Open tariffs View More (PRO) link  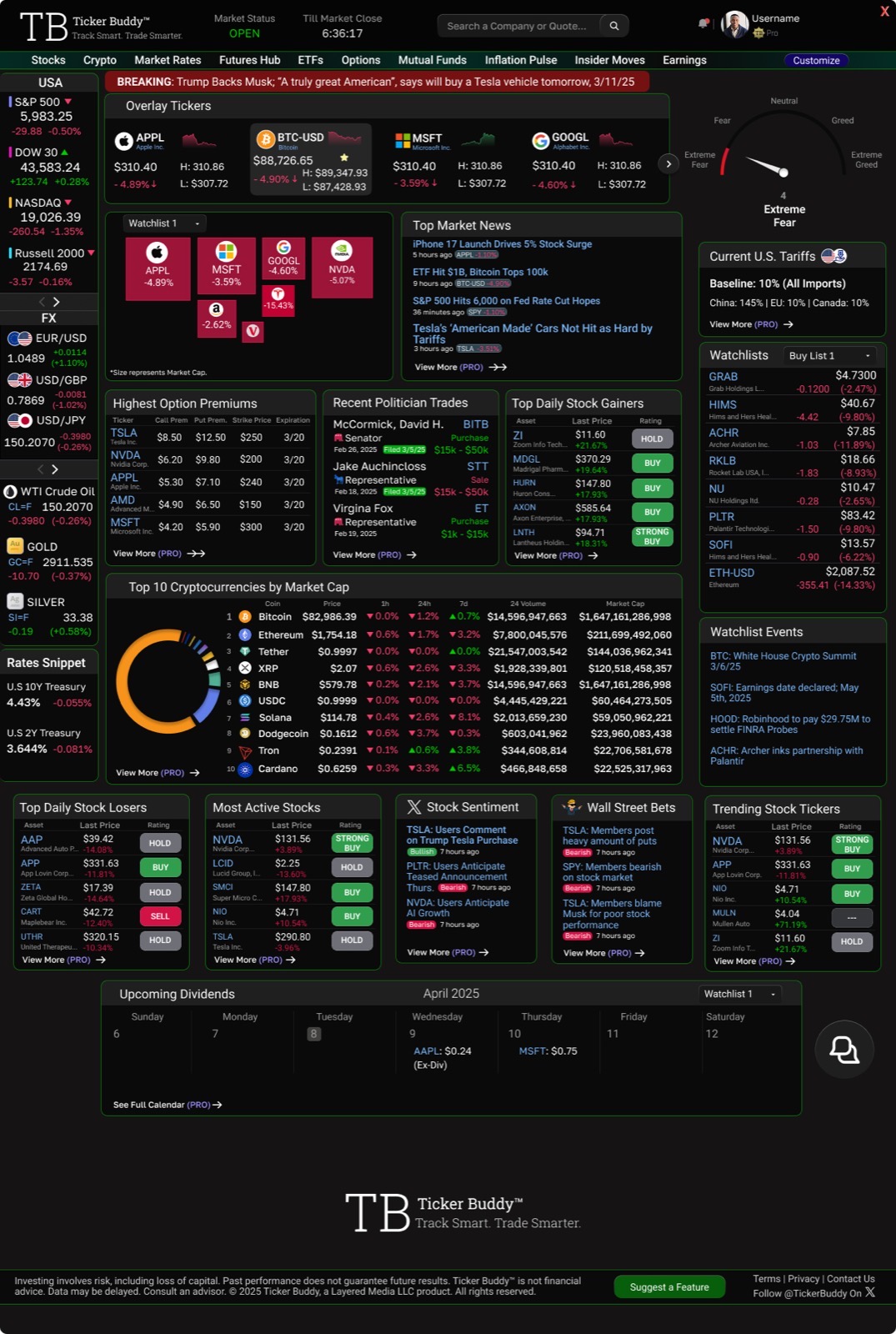(x=751, y=324)
